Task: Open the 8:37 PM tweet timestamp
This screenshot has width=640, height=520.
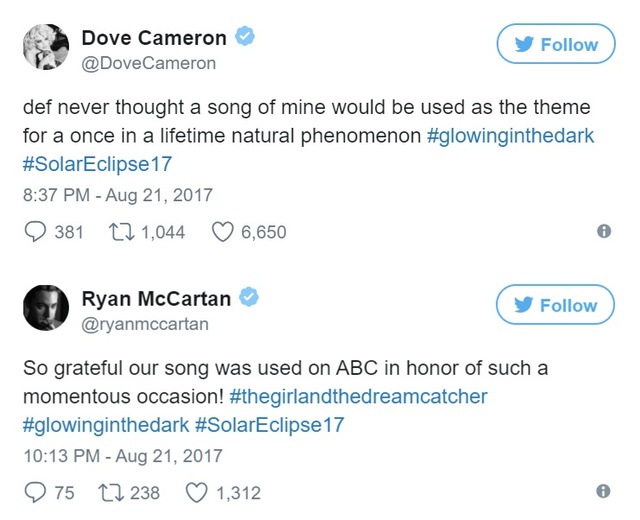Action: [118, 195]
